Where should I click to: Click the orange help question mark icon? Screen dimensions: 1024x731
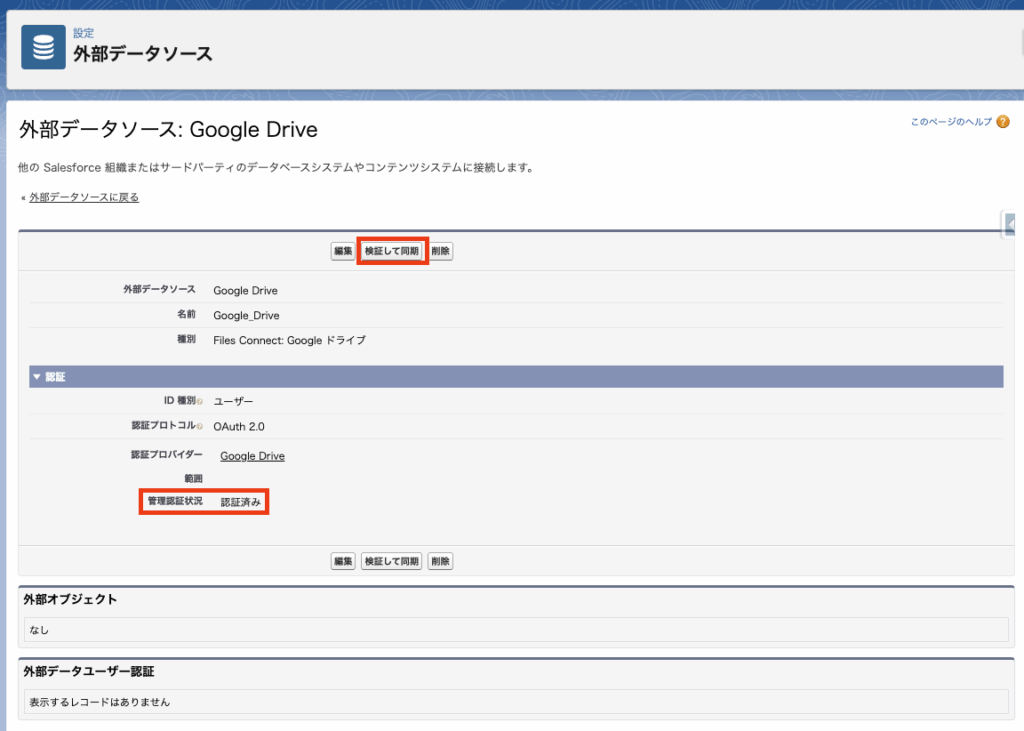pos(1003,122)
